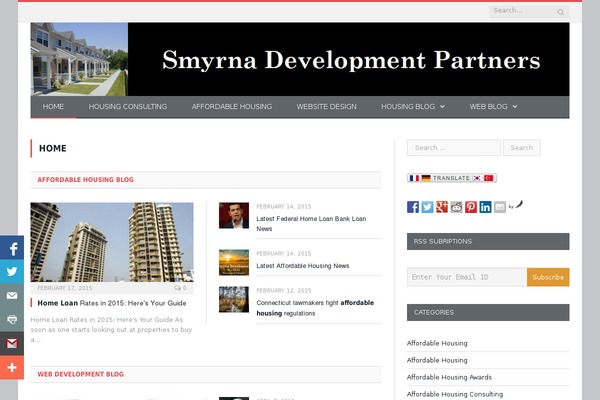Click the autumn trees thumbnail for Connecticut article
Image resolution: width=600 pixels, height=400 pixels.
[x=234, y=299]
